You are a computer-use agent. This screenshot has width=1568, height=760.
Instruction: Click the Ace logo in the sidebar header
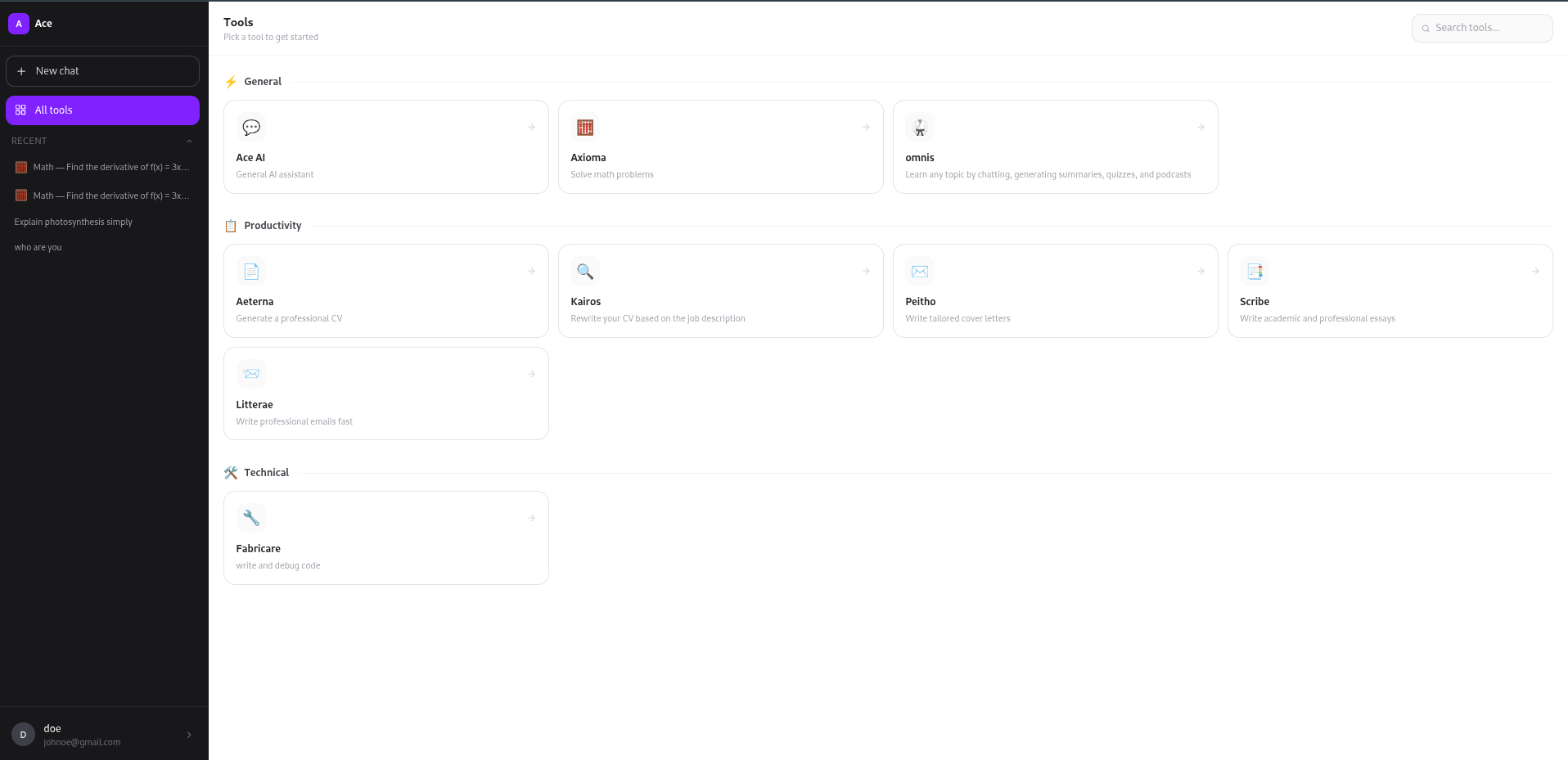[19, 24]
